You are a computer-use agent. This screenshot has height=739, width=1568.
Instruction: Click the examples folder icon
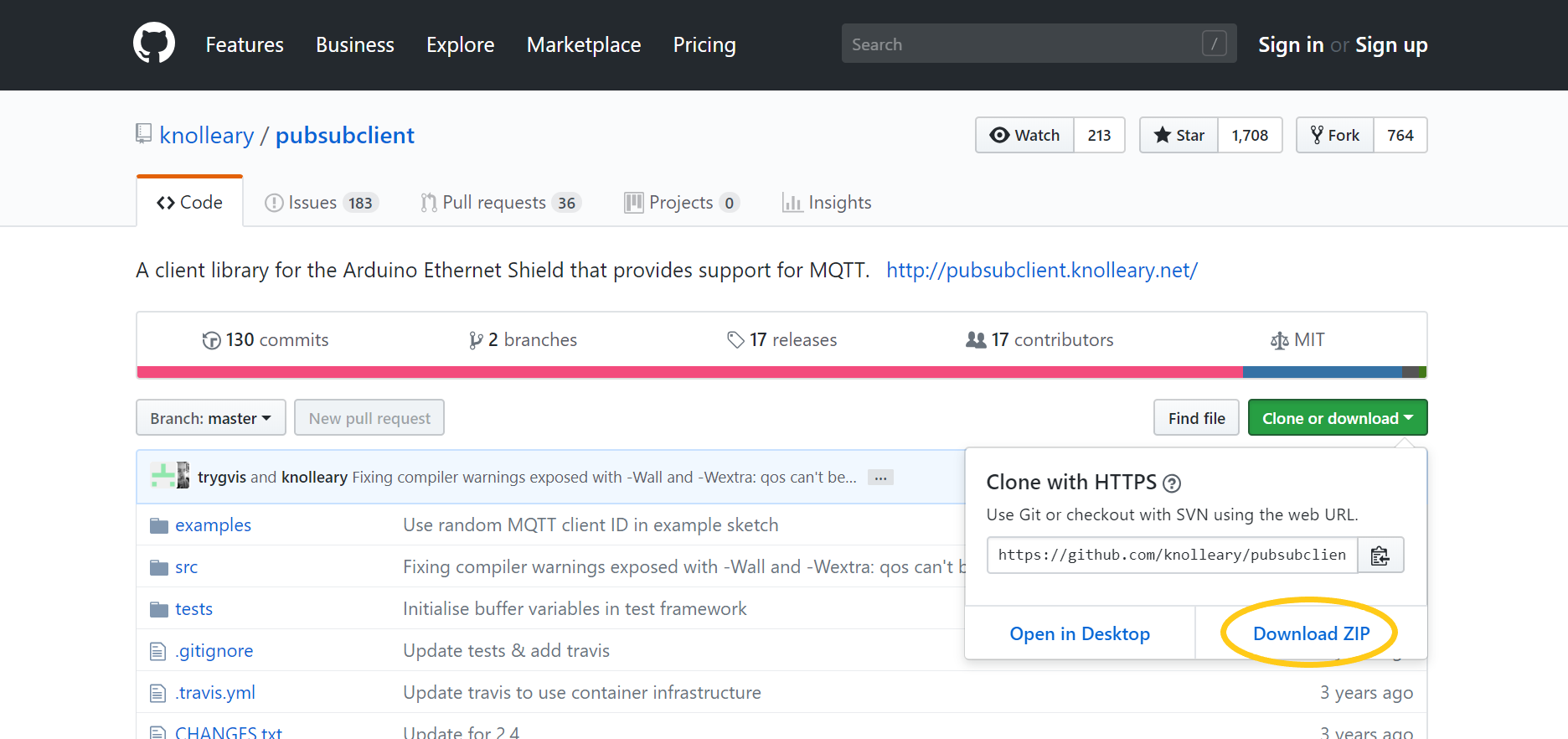pyautogui.click(x=159, y=525)
